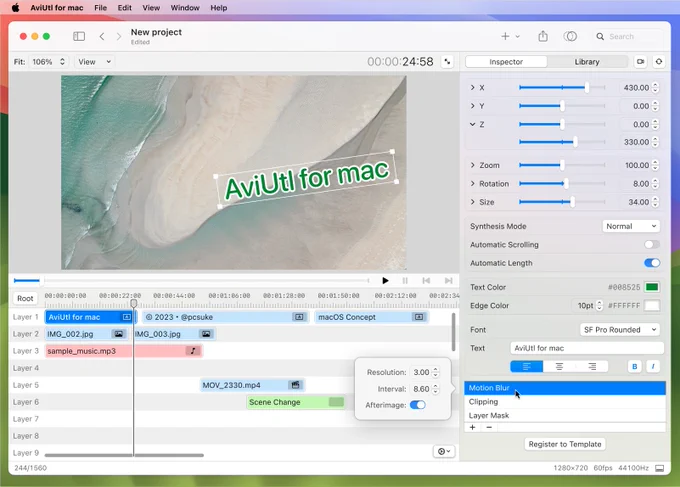Toggle italic text style
This screenshot has height=487, width=680.
[653, 366]
